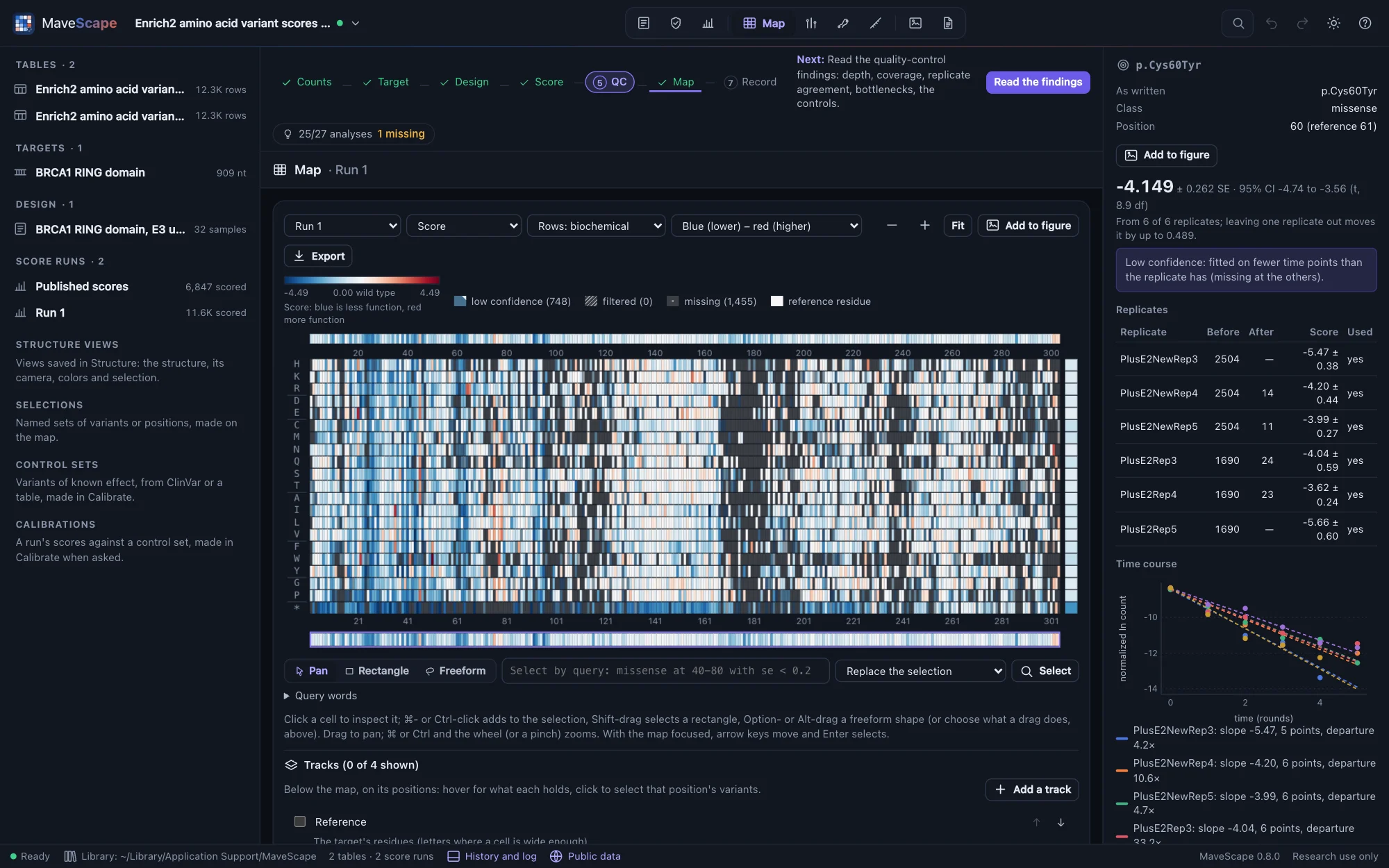The image size is (1389, 868).
Task: Open the sliders filter view icon
Action: pyautogui.click(x=811, y=23)
